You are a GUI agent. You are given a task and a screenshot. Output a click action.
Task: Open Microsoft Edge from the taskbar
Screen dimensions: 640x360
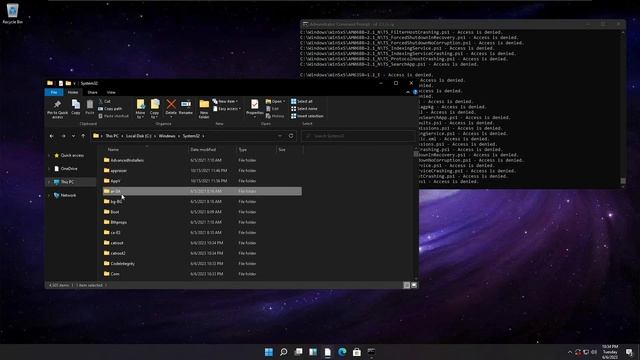pyautogui.click(x=342, y=352)
